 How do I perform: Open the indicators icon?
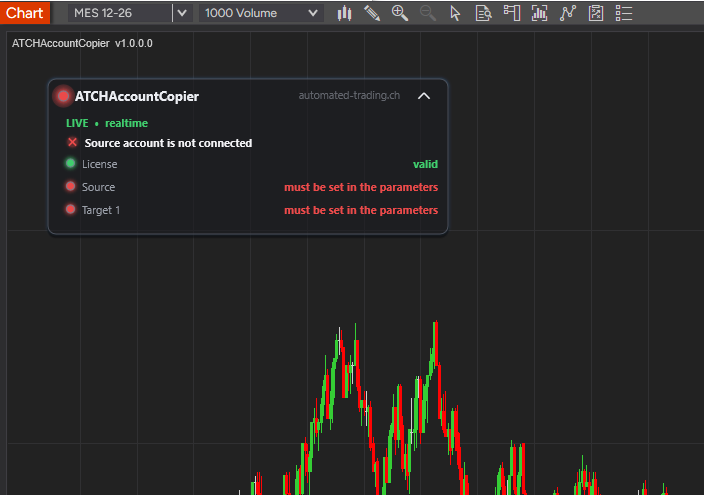[539, 13]
